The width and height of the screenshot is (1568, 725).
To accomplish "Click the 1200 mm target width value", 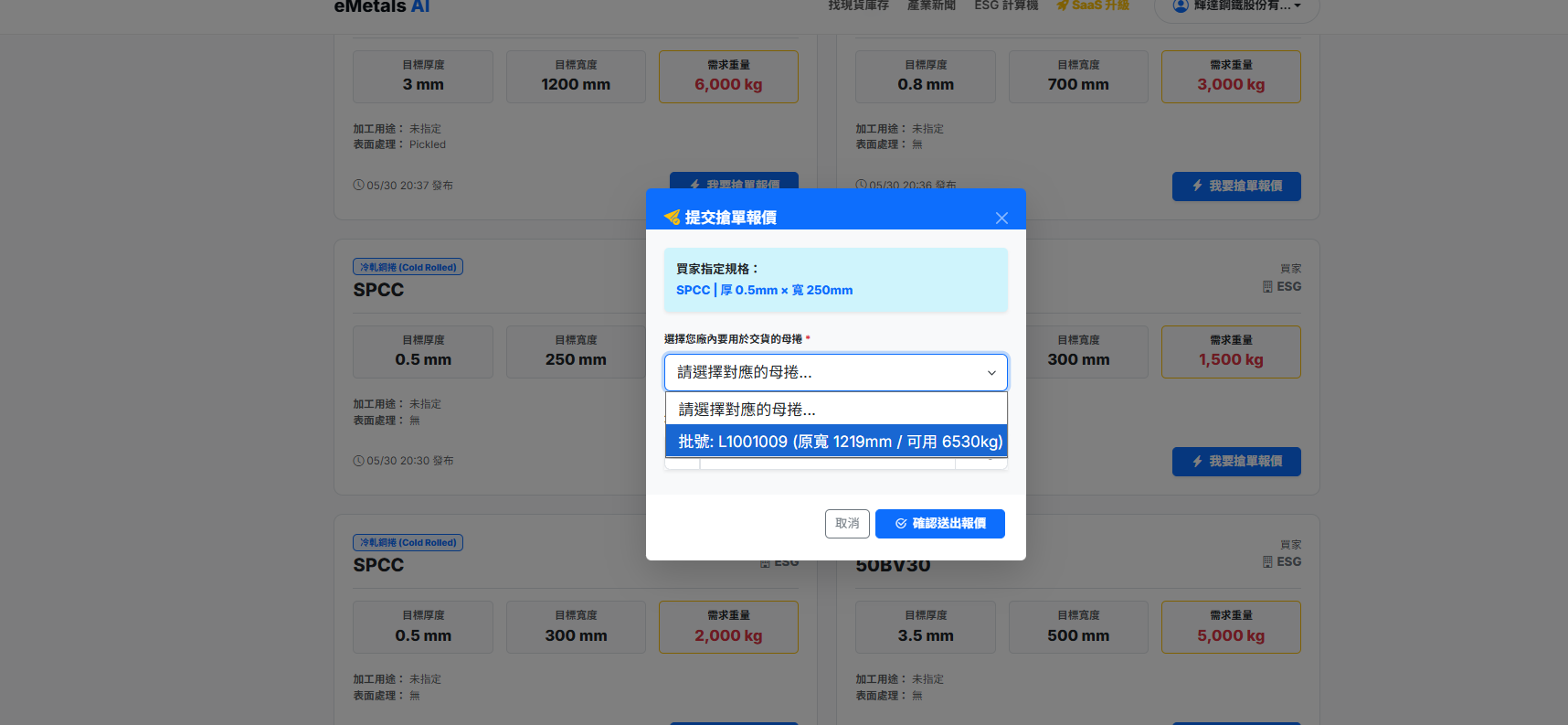I will pos(576,84).
